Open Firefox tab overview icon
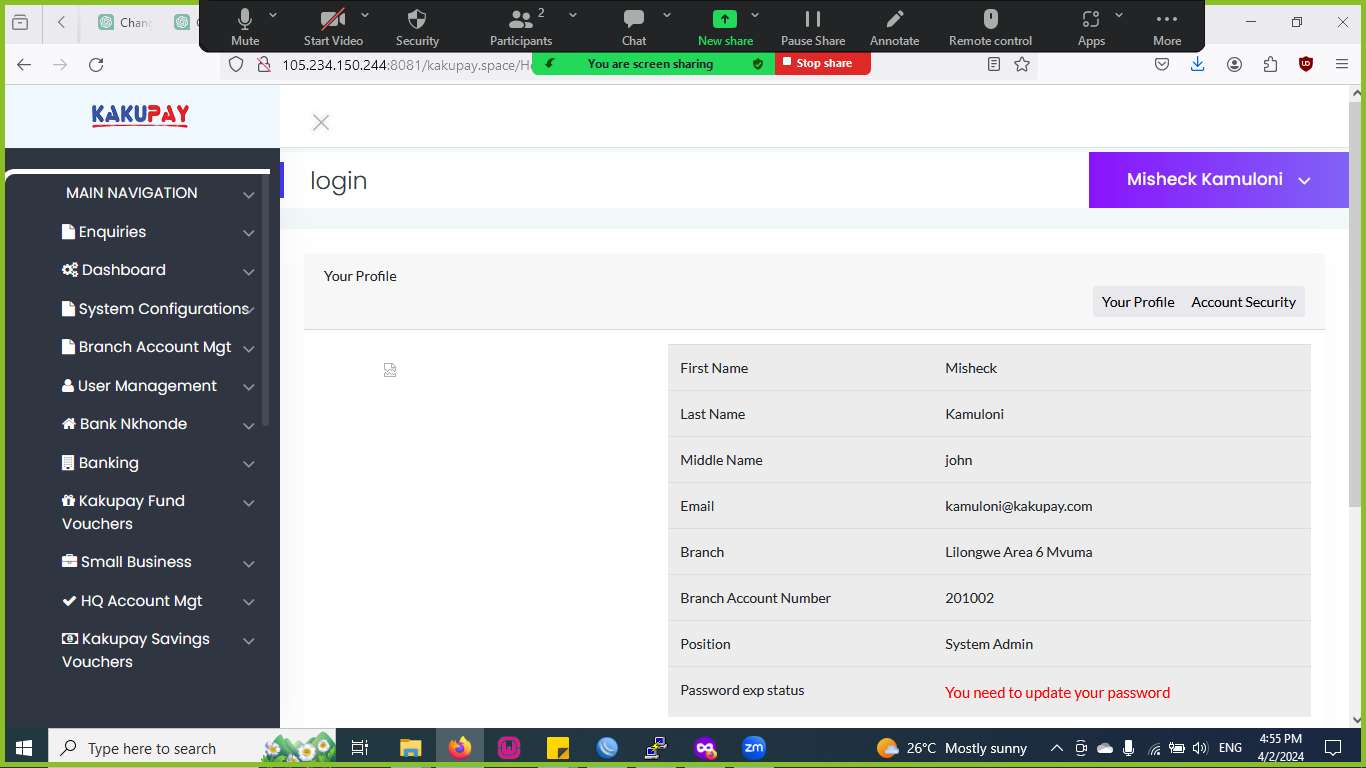Image resolution: width=1366 pixels, height=768 pixels. [20, 22]
